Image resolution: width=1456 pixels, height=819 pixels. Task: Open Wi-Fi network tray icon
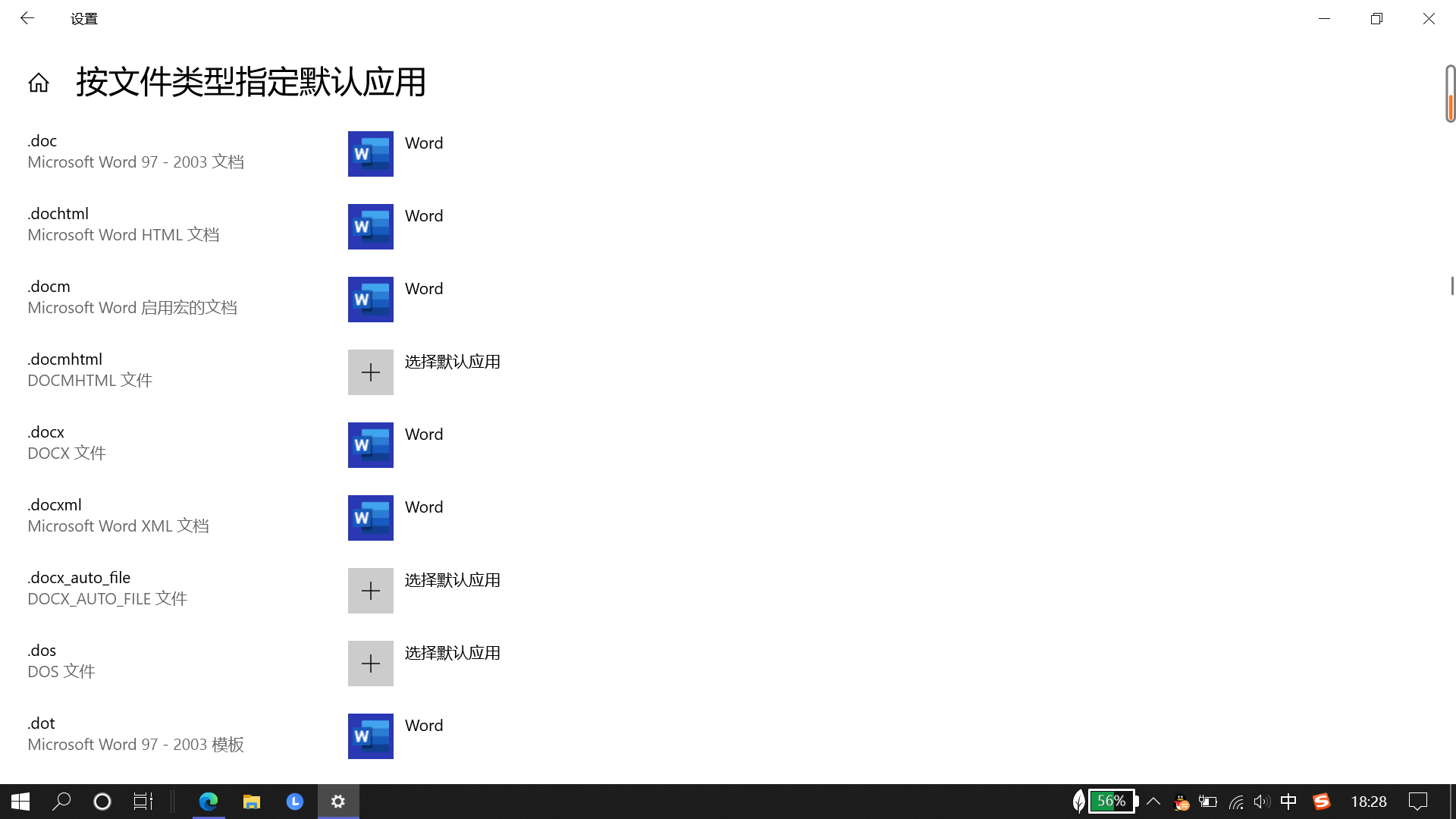1236,802
